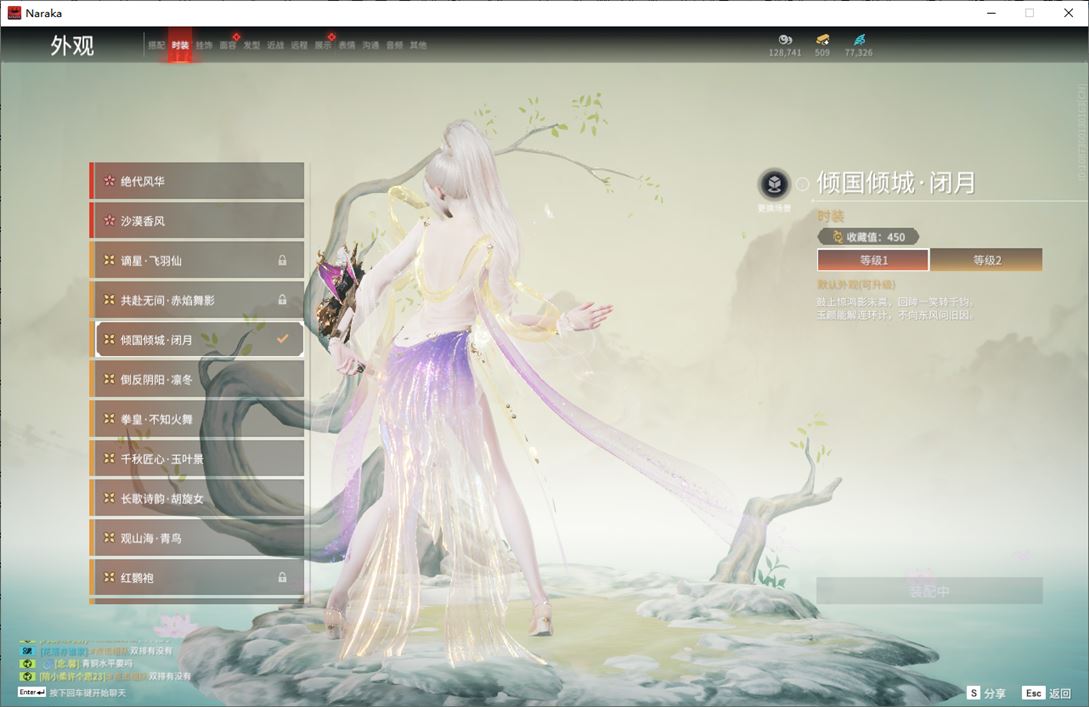The width and height of the screenshot is (1089, 707).
Task: Click the Naraka app icon in the title bar
Action: click(14, 13)
